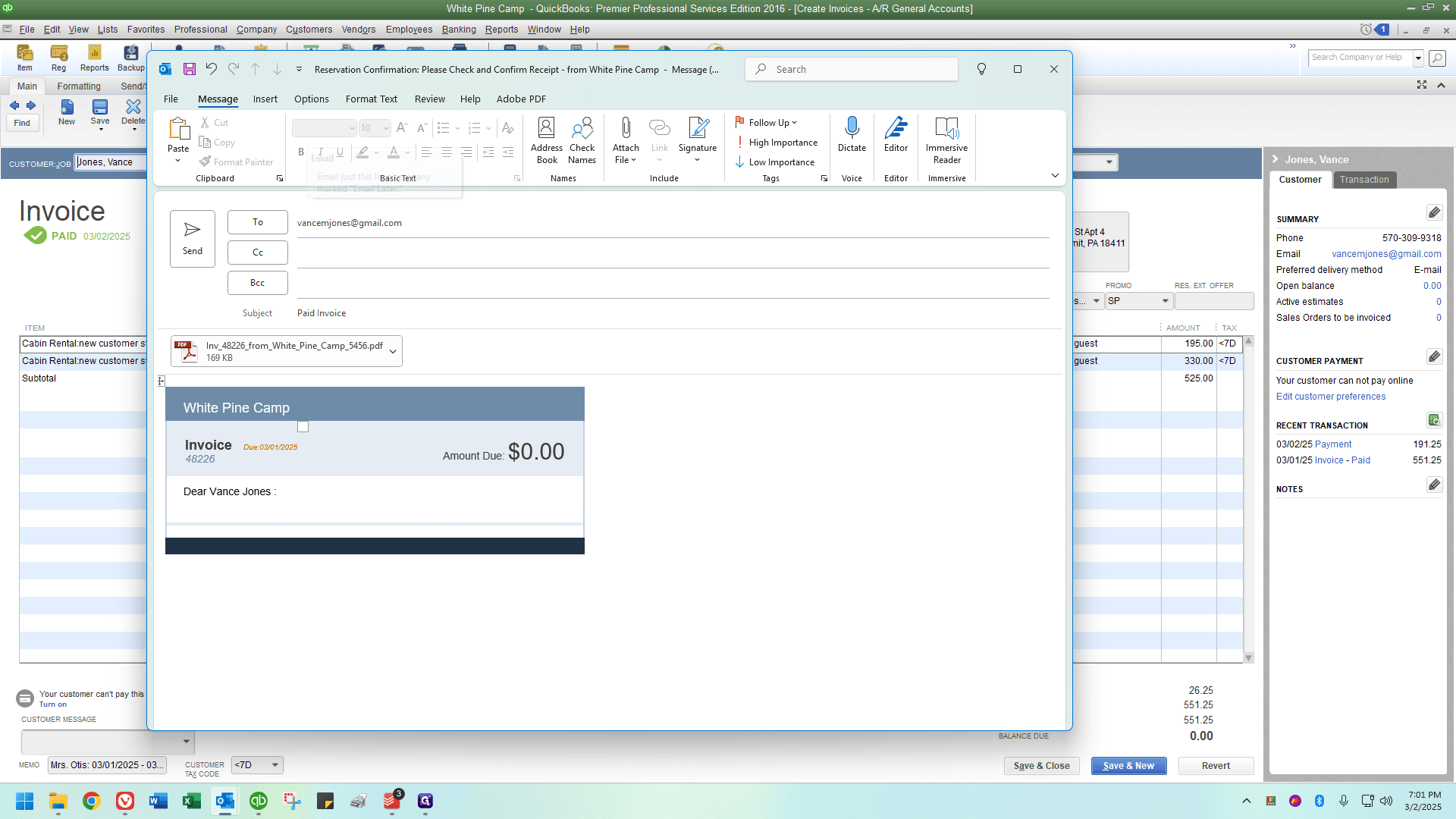Viewport: 1456px width, 819px height.
Task: Center-align the paragraph text
Action: point(447,152)
